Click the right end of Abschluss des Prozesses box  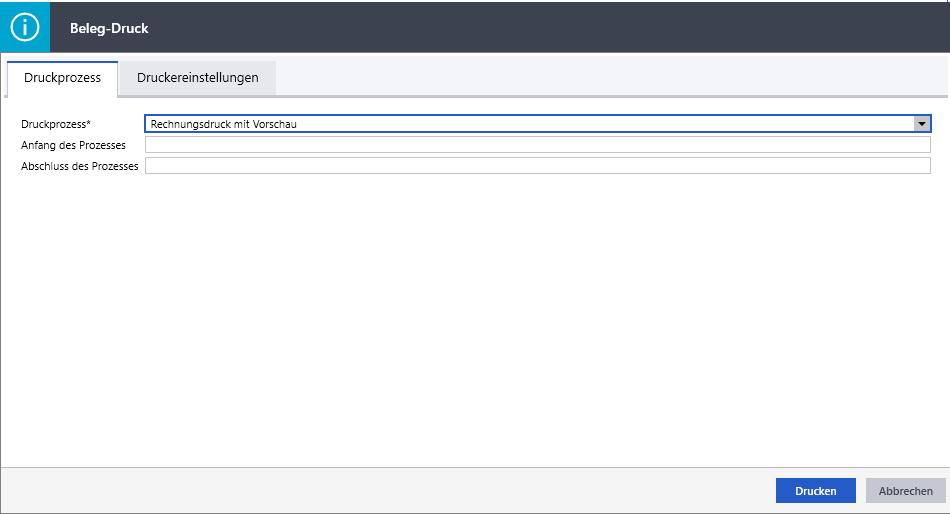coord(920,166)
